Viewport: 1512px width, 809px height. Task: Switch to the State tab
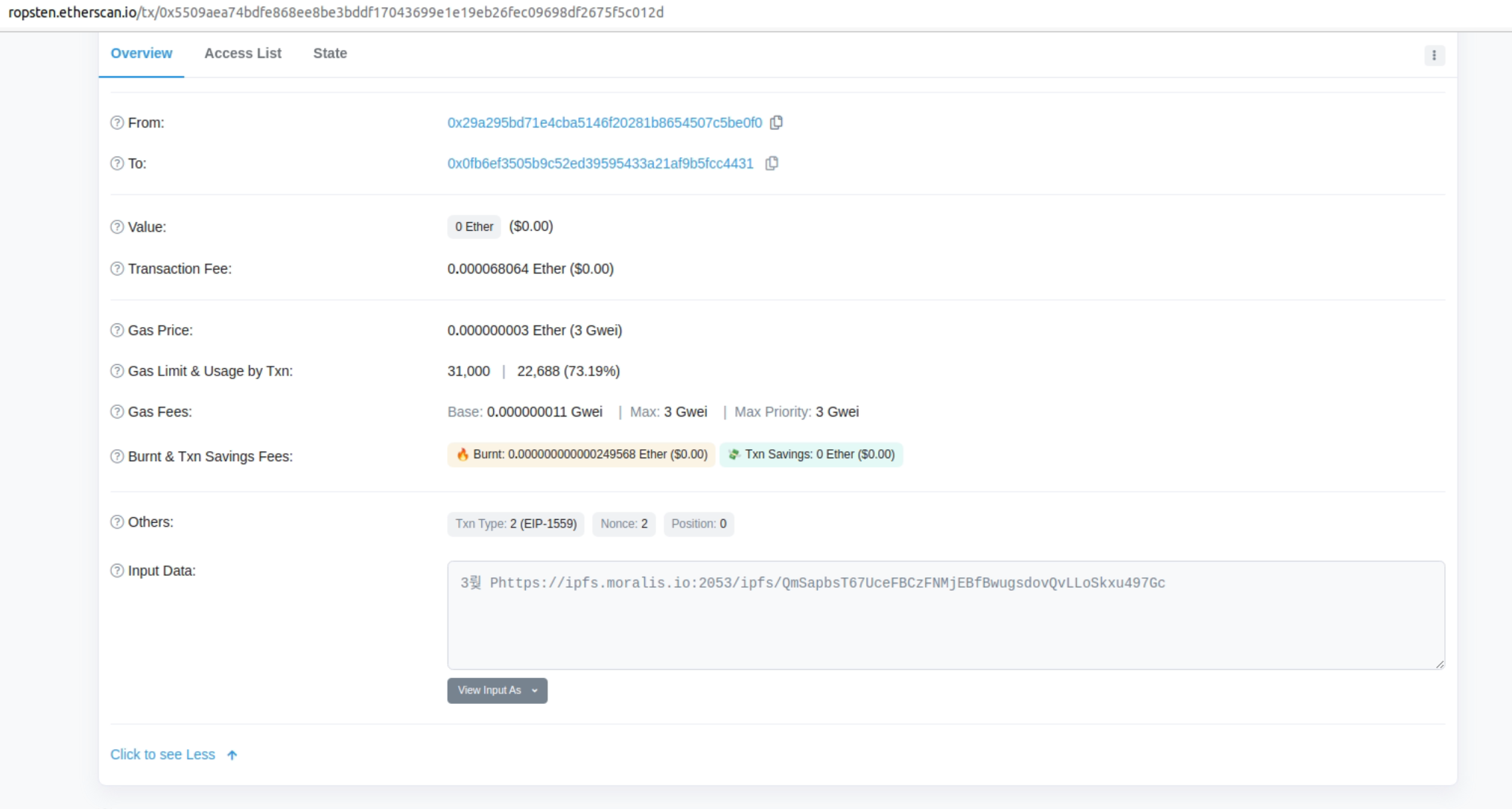pyautogui.click(x=330, y=54)
